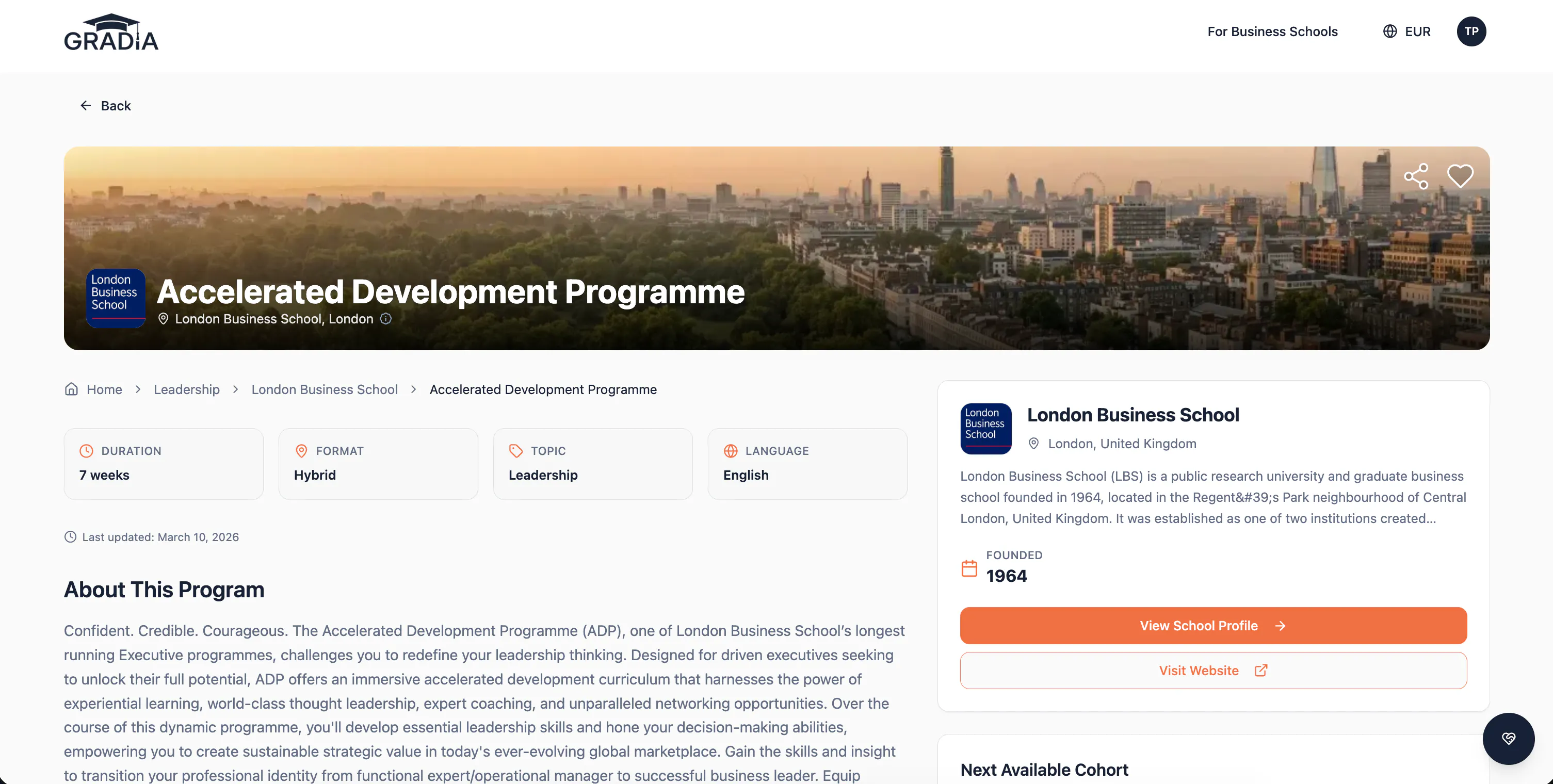Viewport: 1553px width, 784px height.
Task: Click the Last updated clock icon
Action: click(71, 537)
